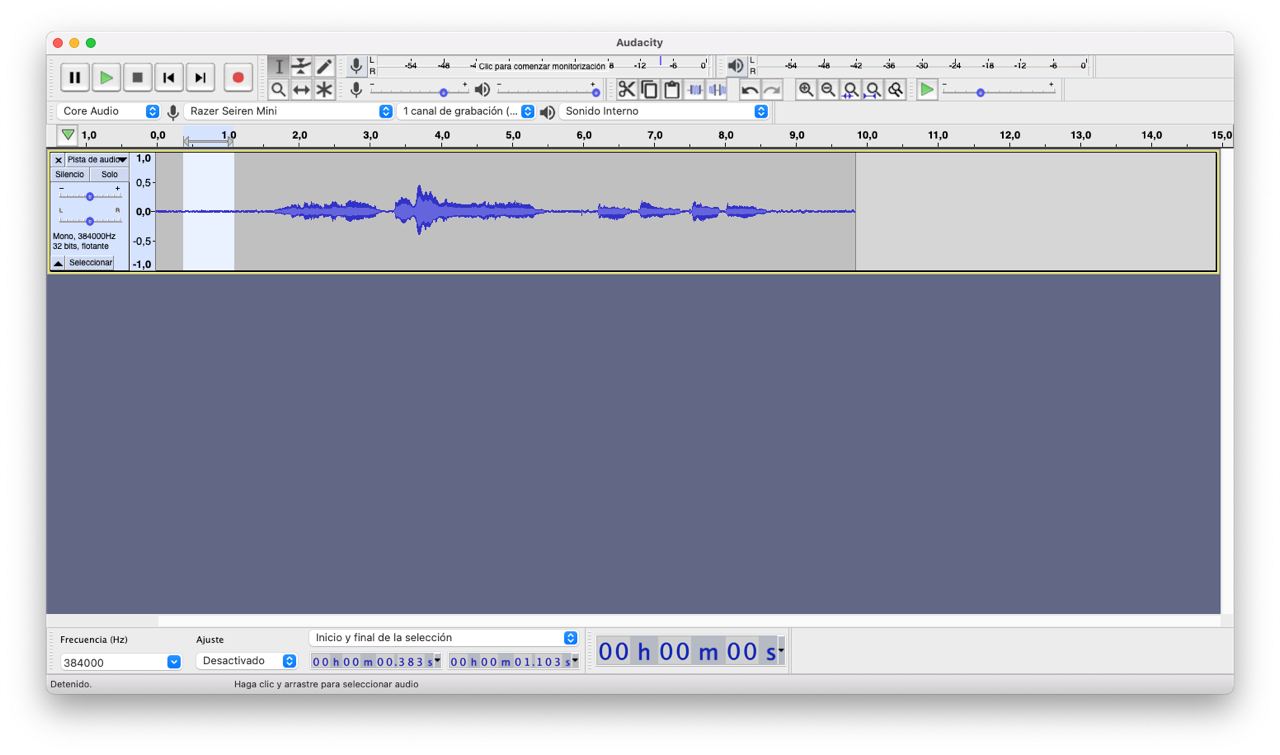Set the playback speed slider
This screenshot has height=755, width=1280.
[x=998, y=90]
